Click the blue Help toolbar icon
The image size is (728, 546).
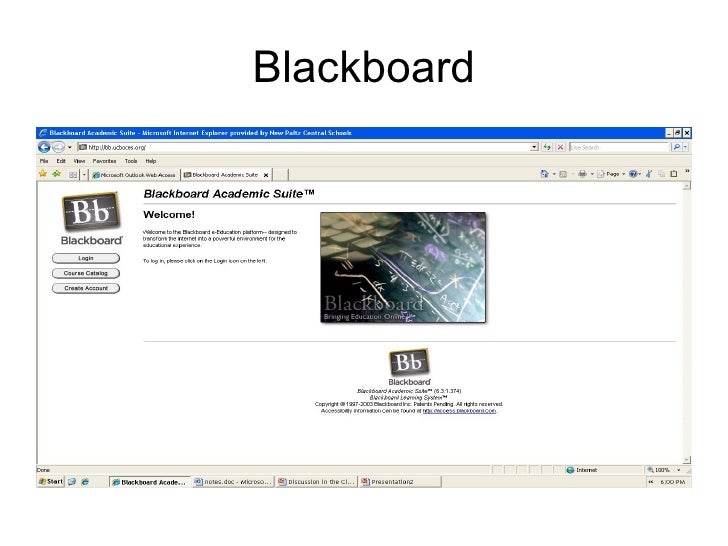[x=633, y=174]
